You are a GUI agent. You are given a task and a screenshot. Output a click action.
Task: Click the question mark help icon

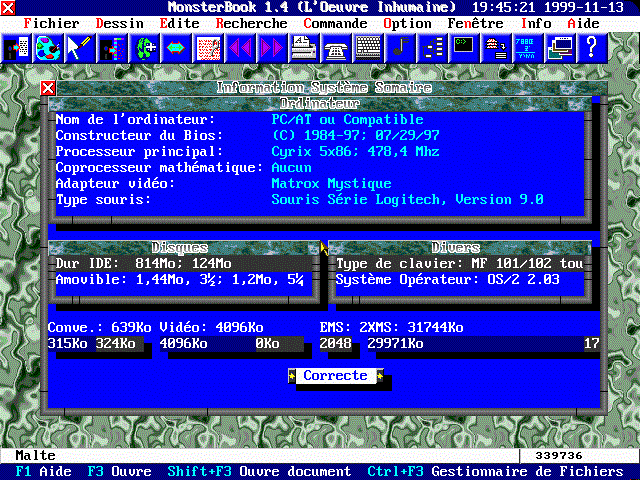(x=592, y=48)
